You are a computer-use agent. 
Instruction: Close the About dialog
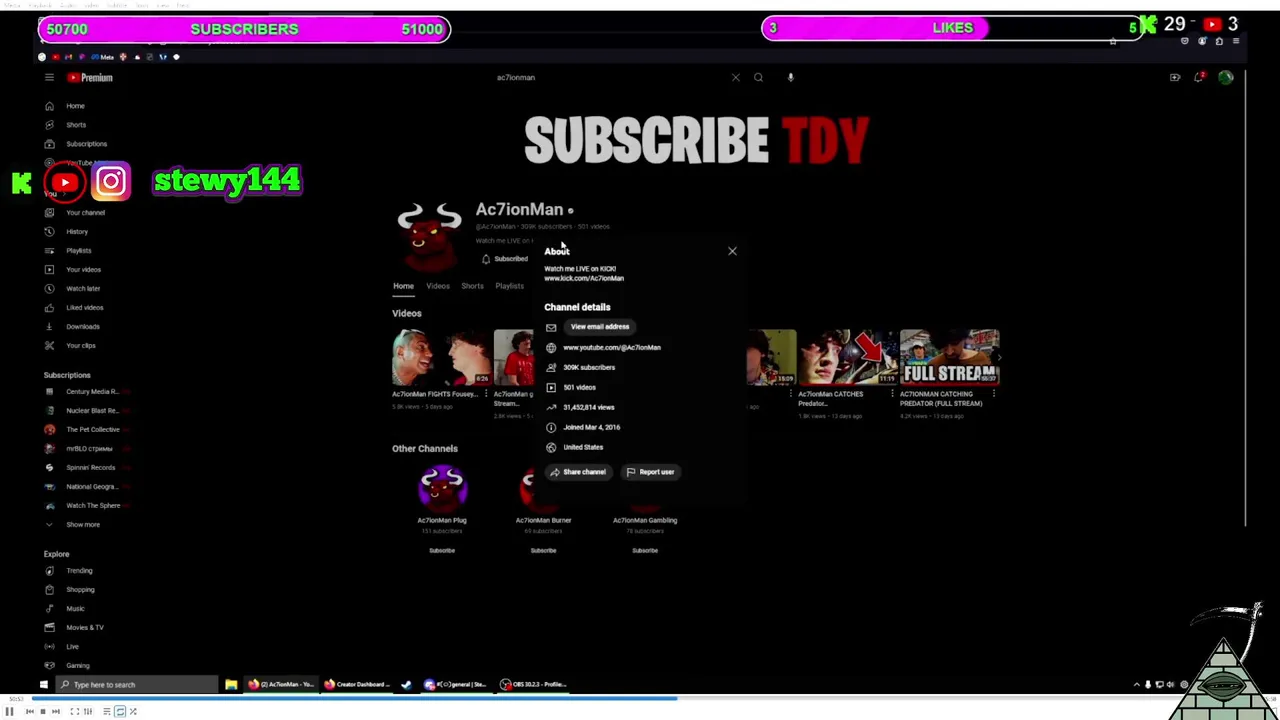pos(732,251)
